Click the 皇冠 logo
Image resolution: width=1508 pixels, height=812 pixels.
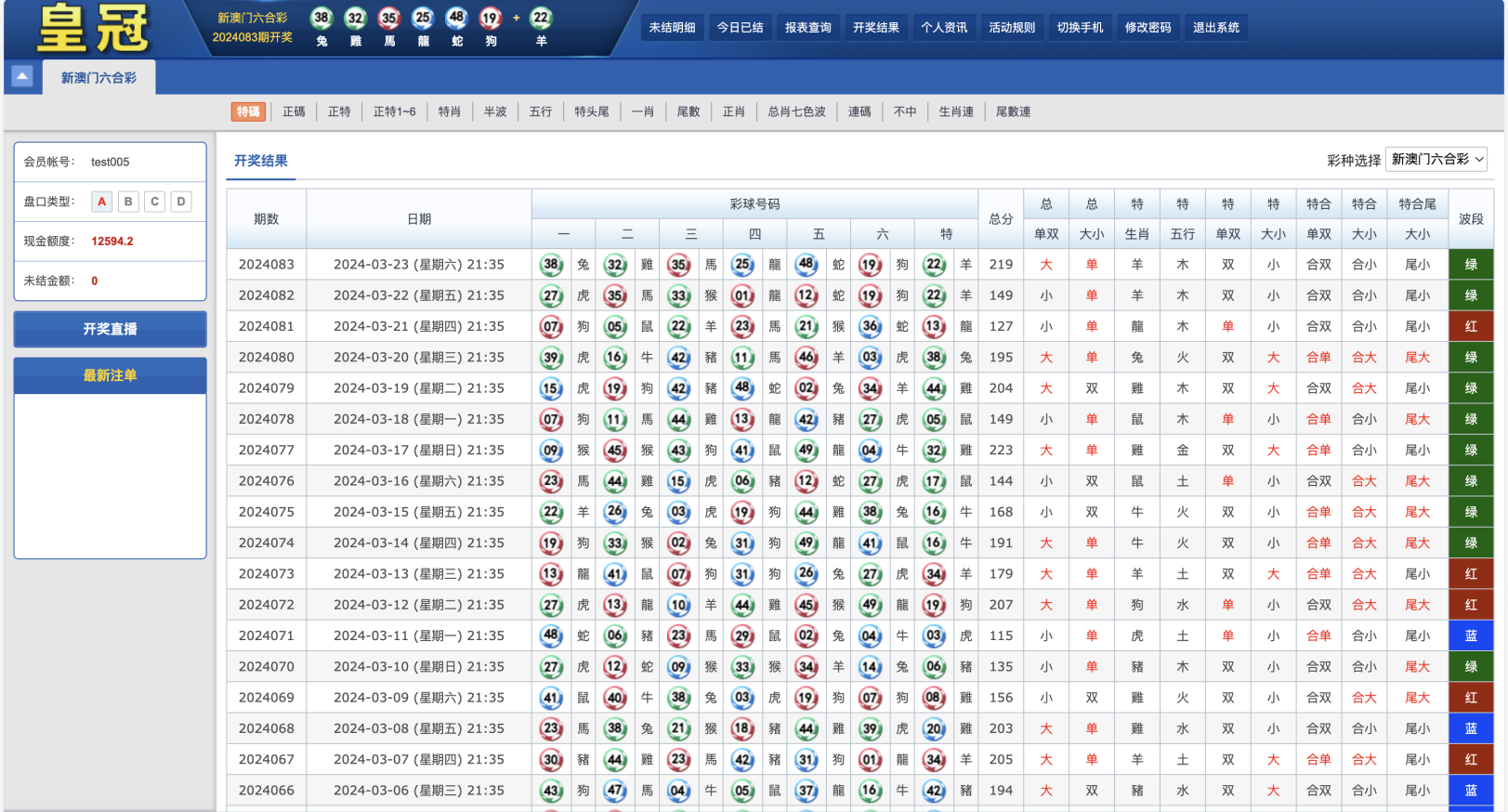pos(93,29)
